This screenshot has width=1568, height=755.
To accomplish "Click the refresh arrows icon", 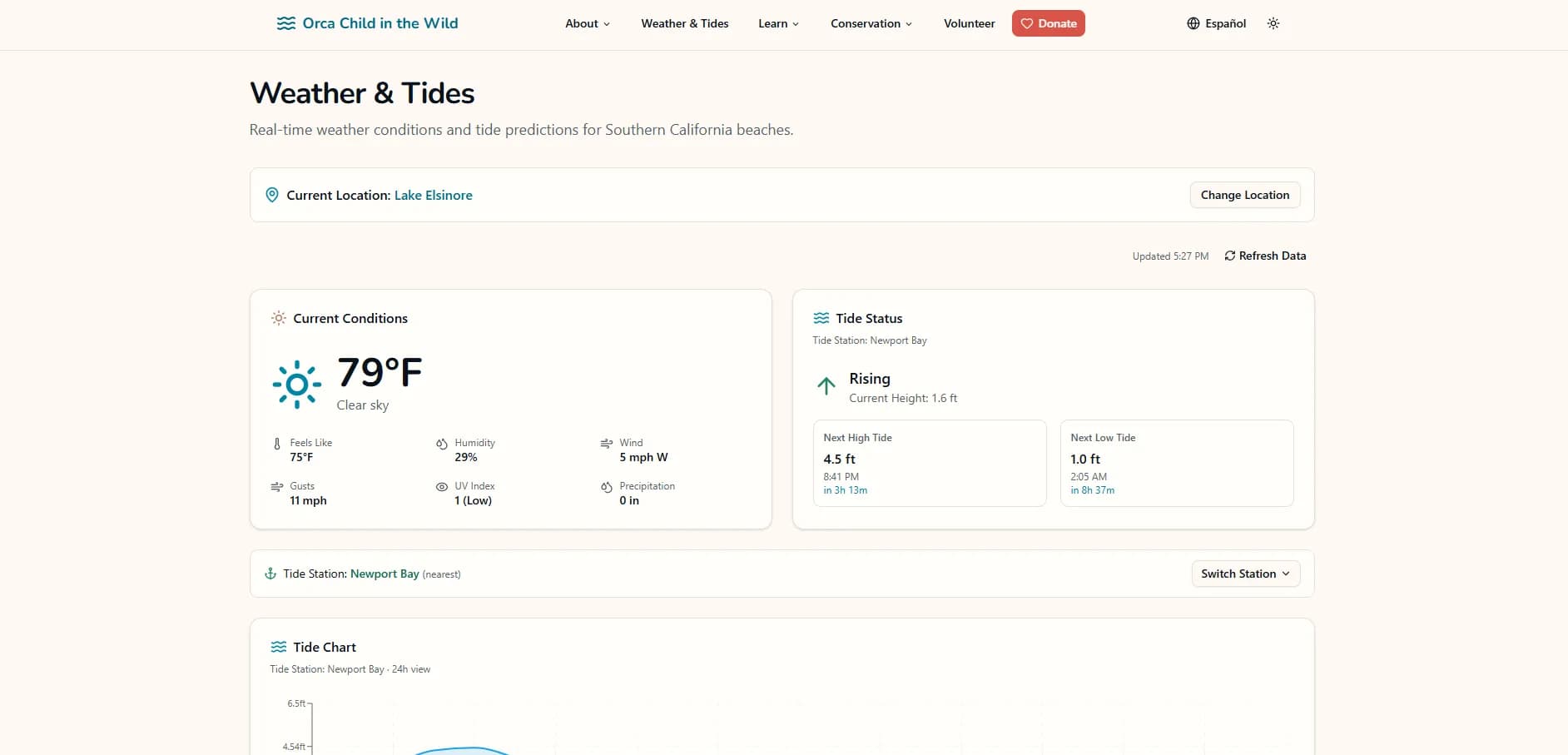I will tap(1229, 256).
